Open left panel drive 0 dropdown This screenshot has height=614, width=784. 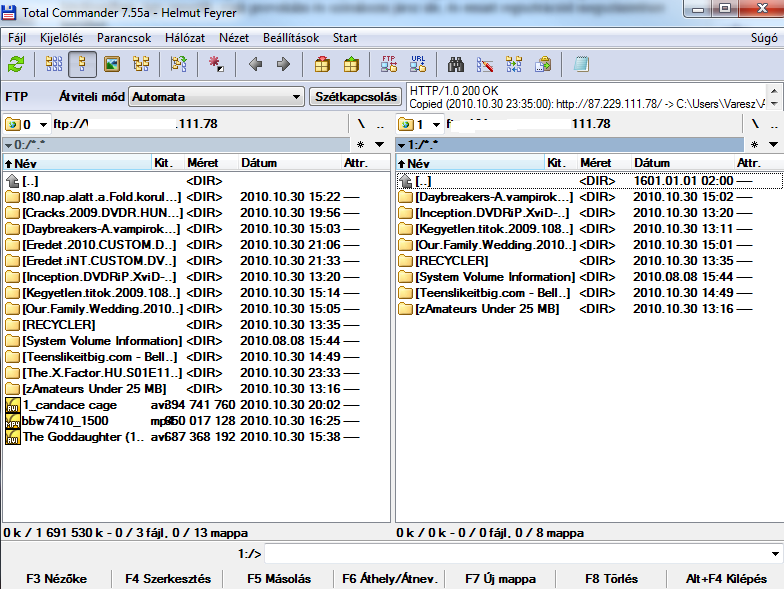[27, 124]
